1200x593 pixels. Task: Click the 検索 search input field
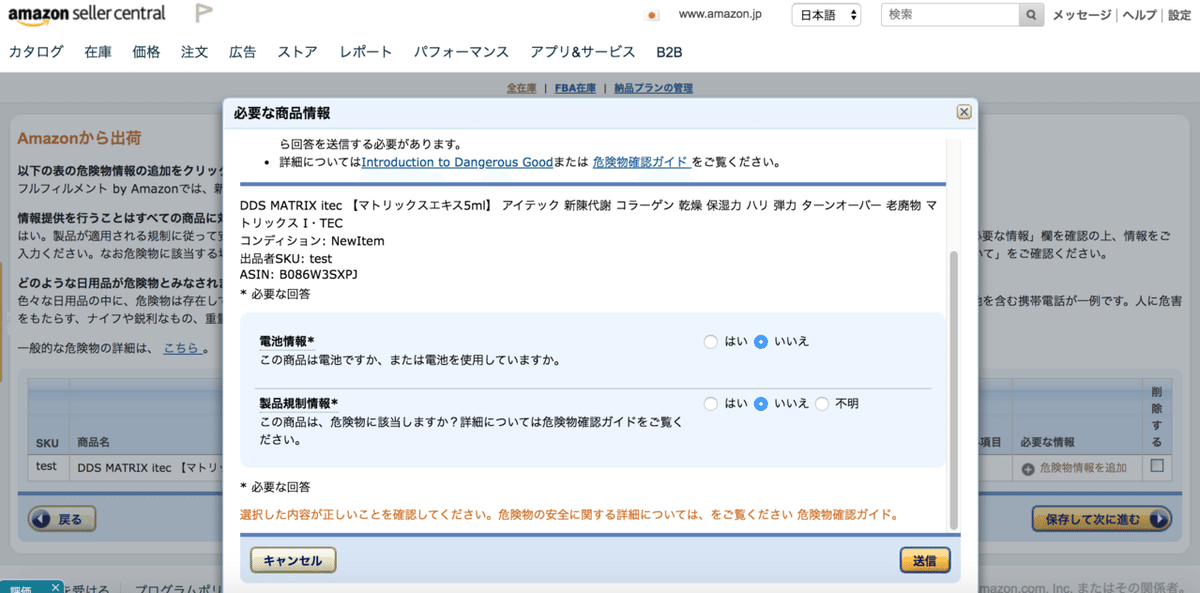tap(950, 15)
